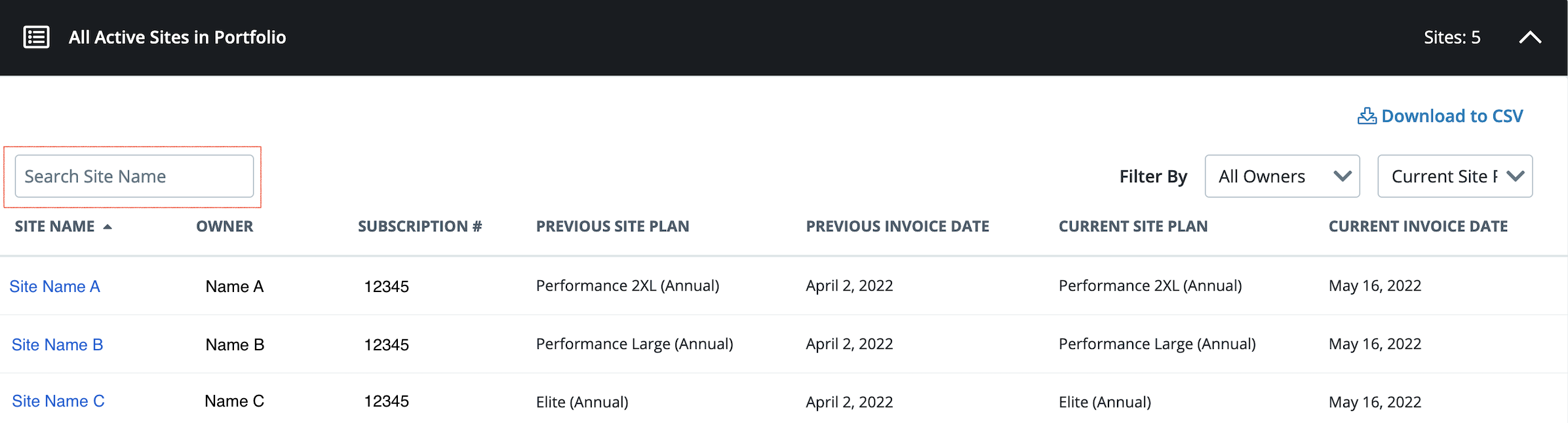
Task: Open the Site Name A link
Action: [x=54, y=287]
